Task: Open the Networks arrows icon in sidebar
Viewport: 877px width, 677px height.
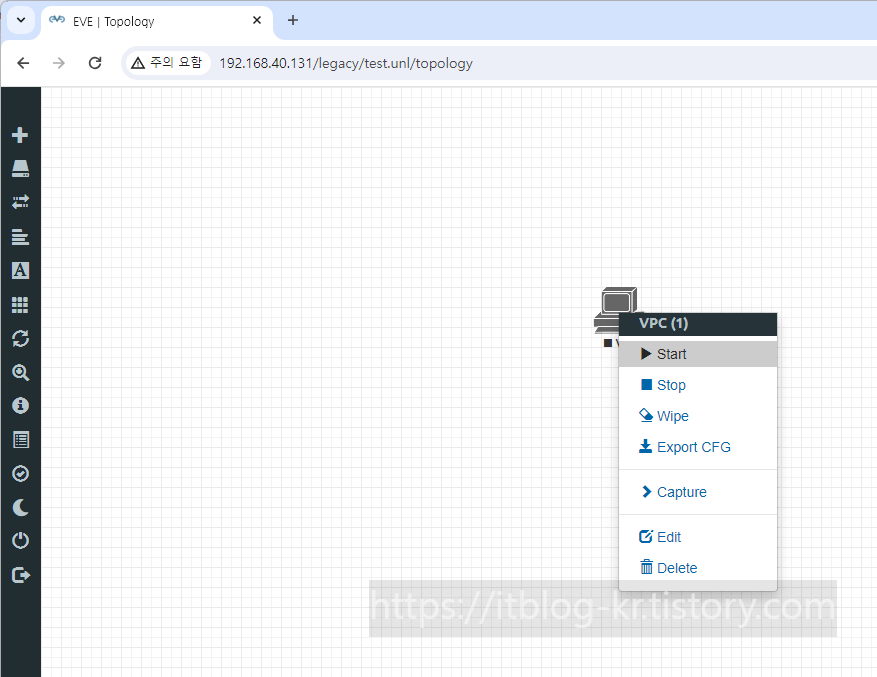Action: tap(20, 202)
